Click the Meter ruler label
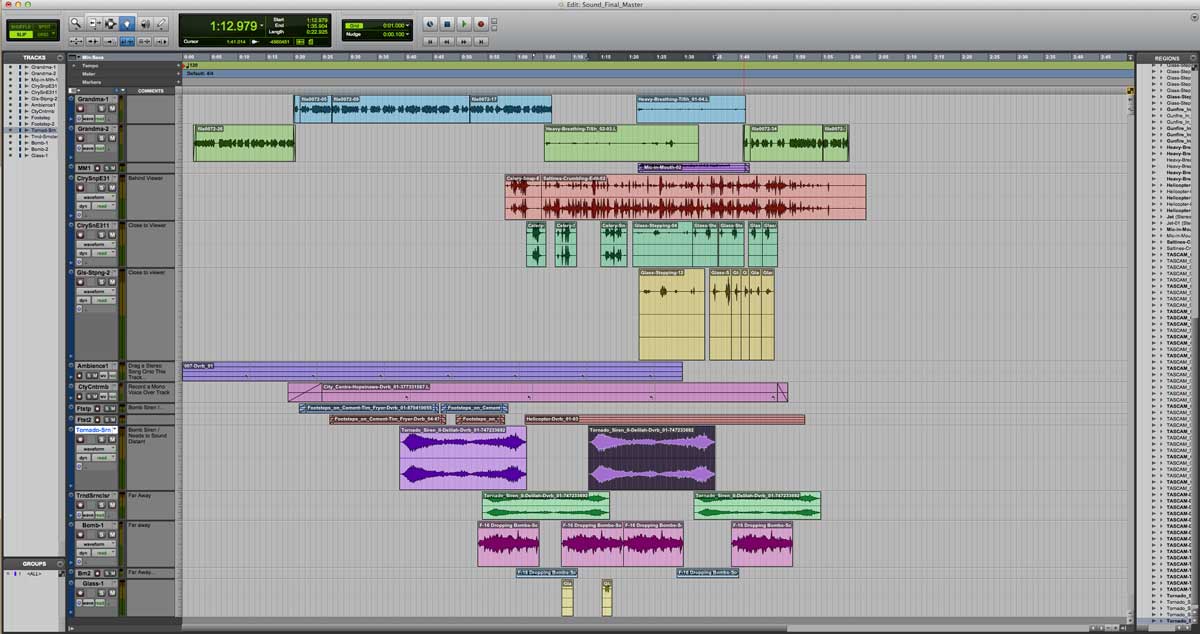Screen dimensions: 1200x634 88,74
